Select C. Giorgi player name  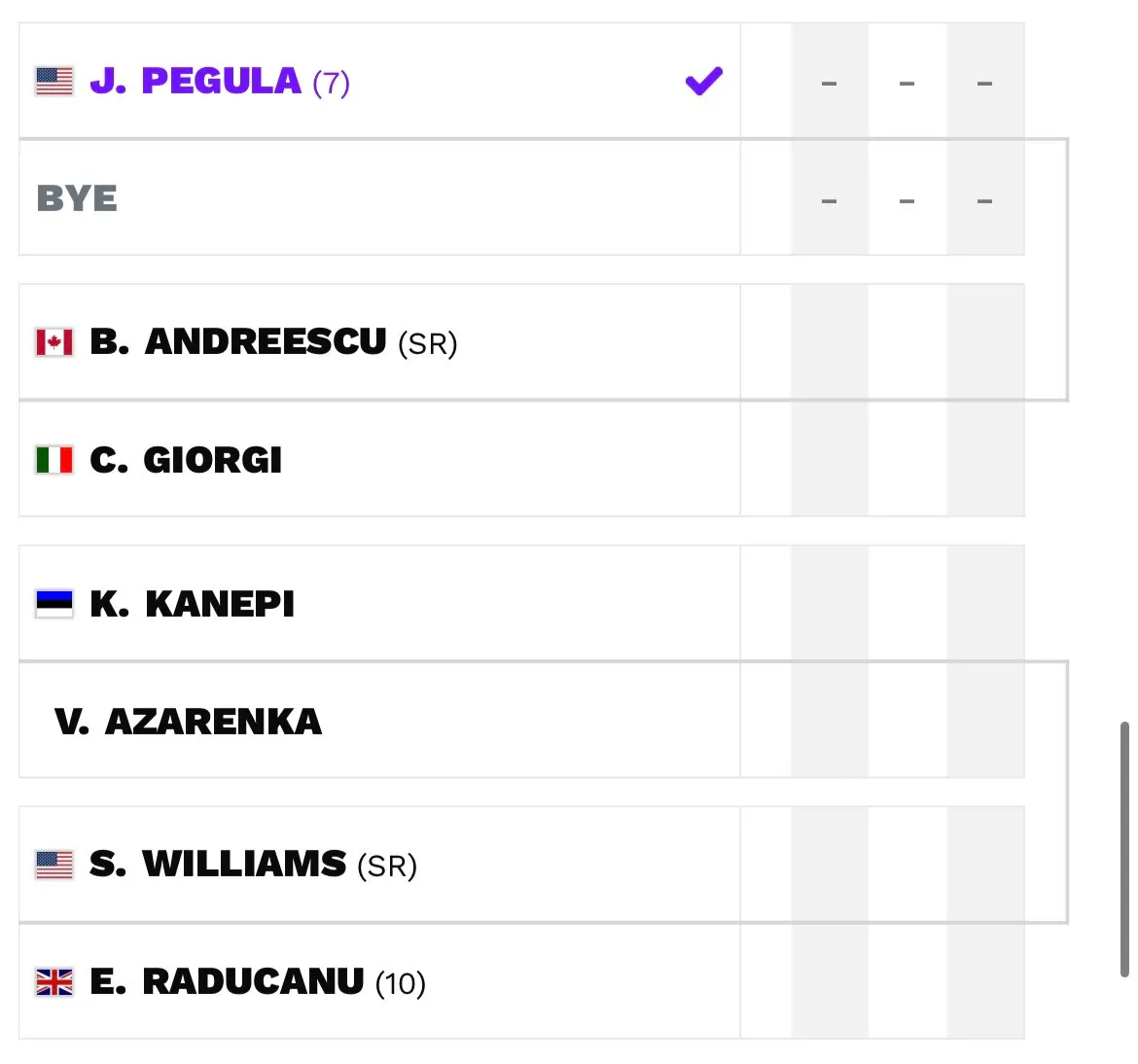[186, 459]
